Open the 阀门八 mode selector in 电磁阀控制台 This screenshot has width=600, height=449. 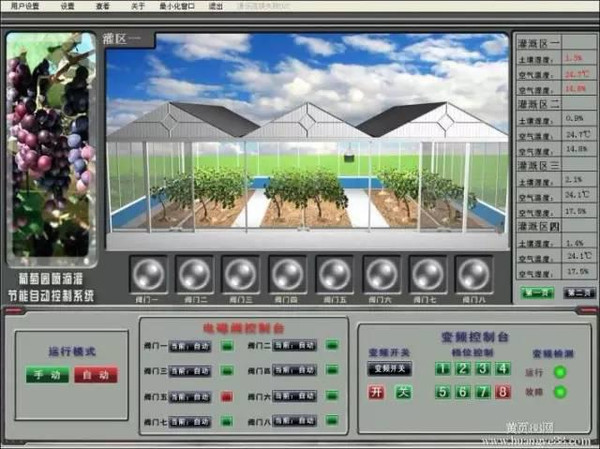point(294,421)
